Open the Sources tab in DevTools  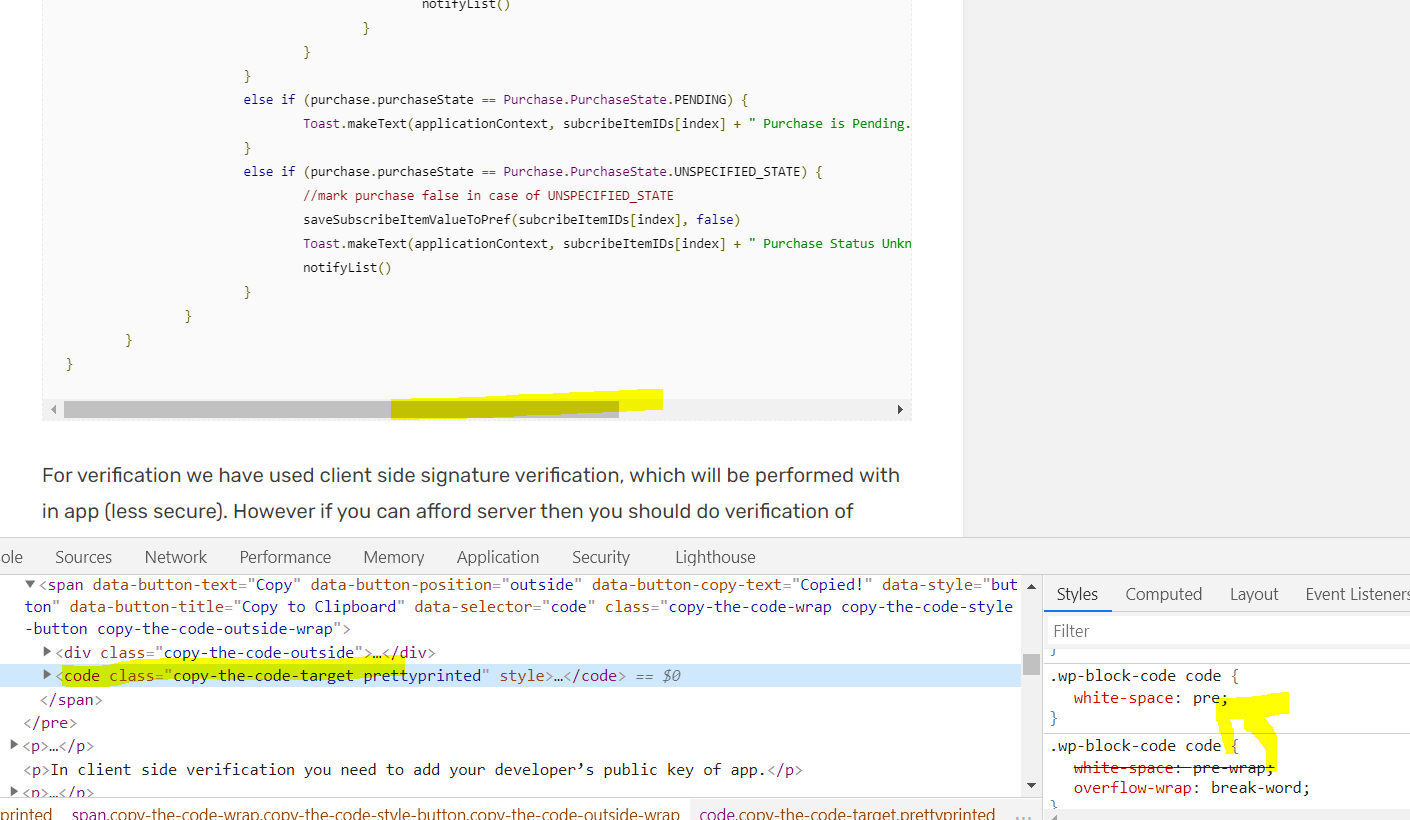83,557
